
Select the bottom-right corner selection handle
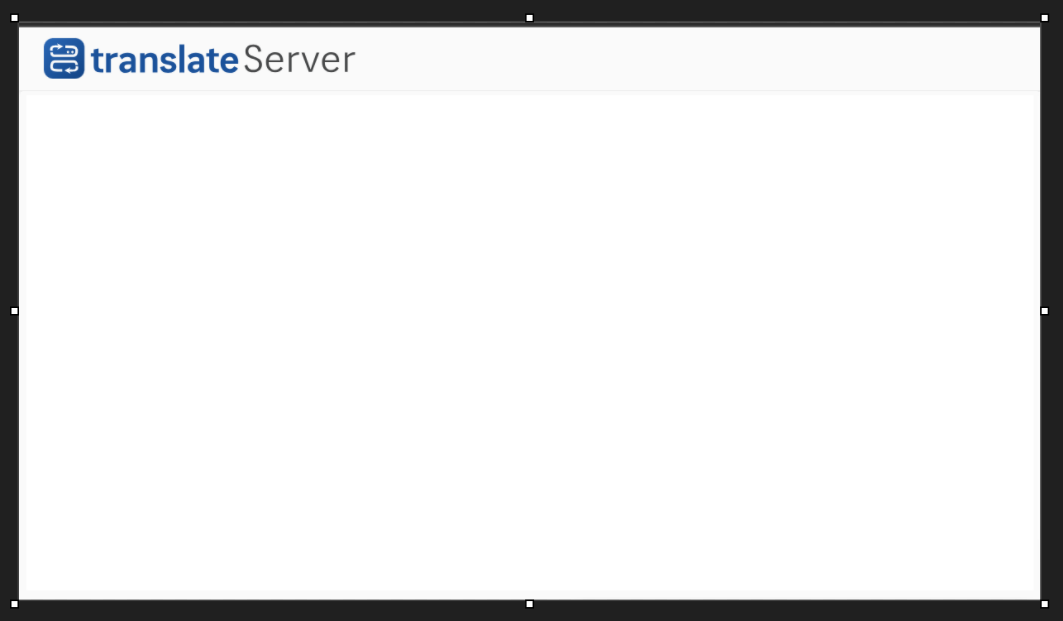click(1045, 604)
